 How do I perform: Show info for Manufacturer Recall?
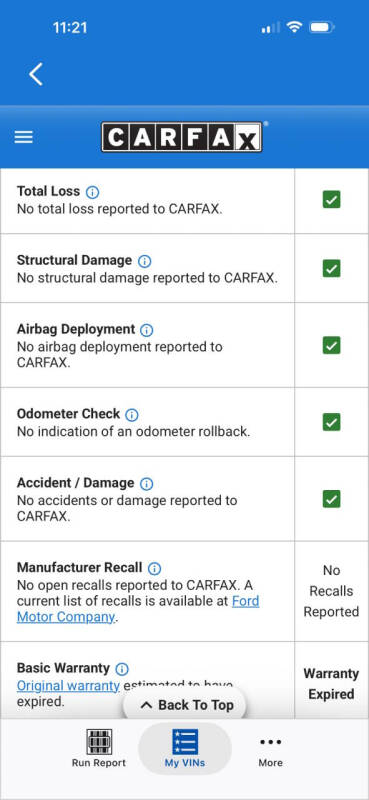(x=154, y=568)
